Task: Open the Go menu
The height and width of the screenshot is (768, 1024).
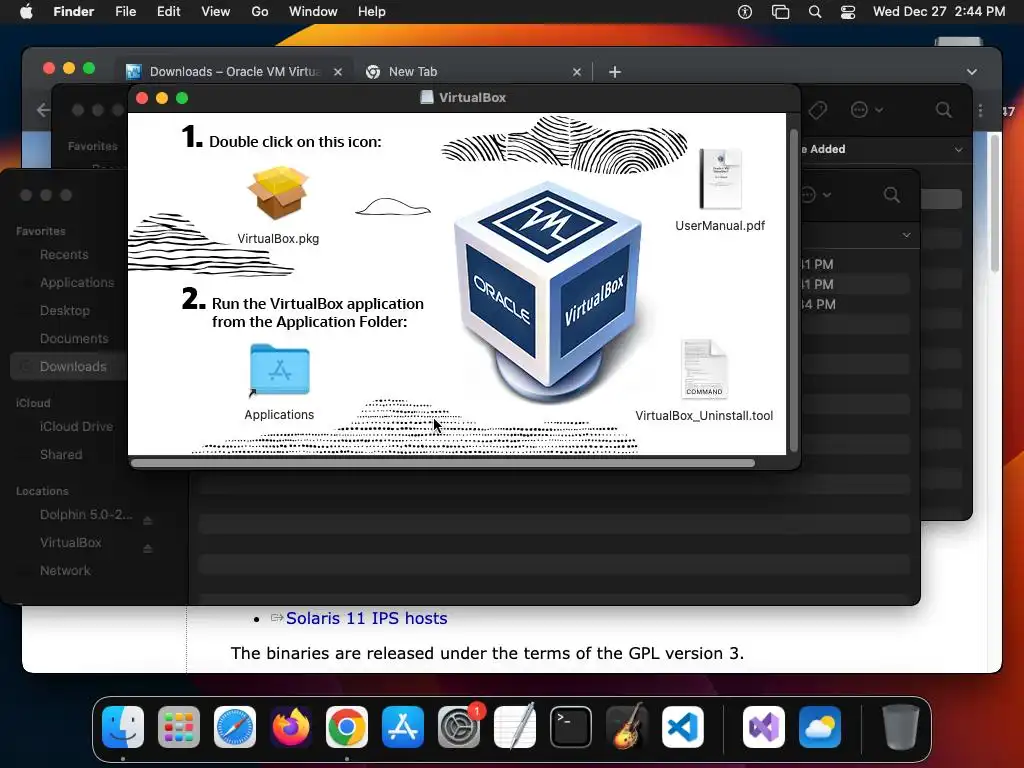Action: coord(260,12)
